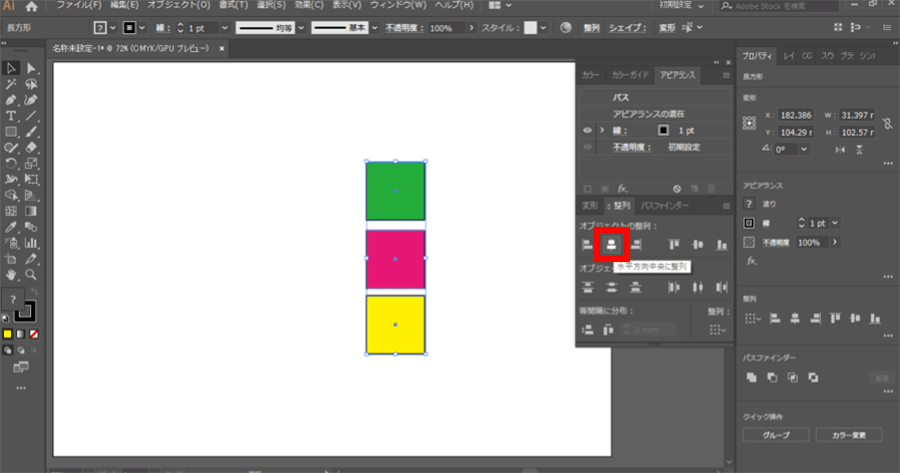Click the カラー変更 button
This screenshot has width=900, height=473.
point(848,435)
